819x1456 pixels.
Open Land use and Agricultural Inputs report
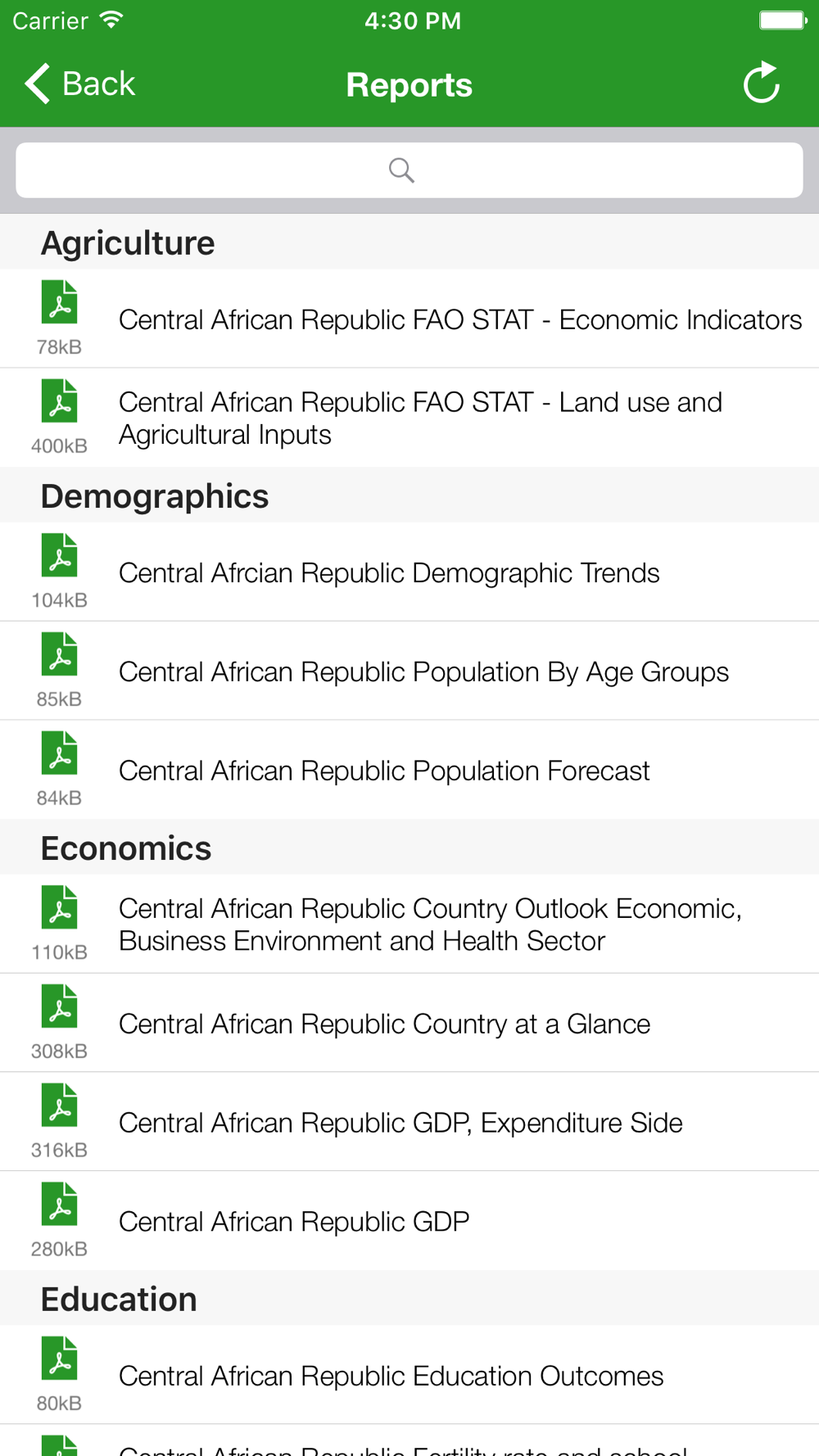click(x=420, y=418)
